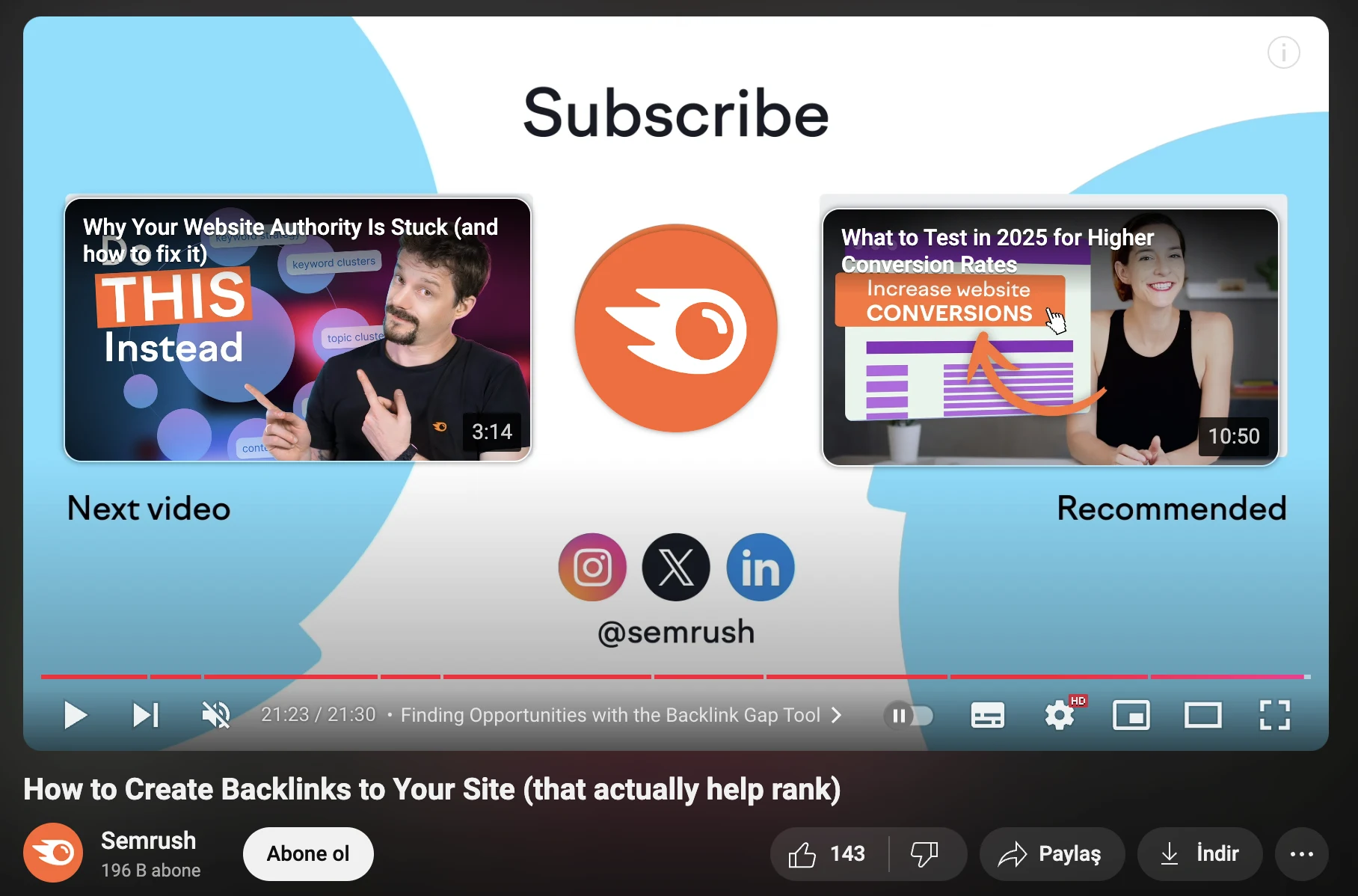Unmute the video audio
This screenshot has height=896, width=1358.
click(216, 715)
